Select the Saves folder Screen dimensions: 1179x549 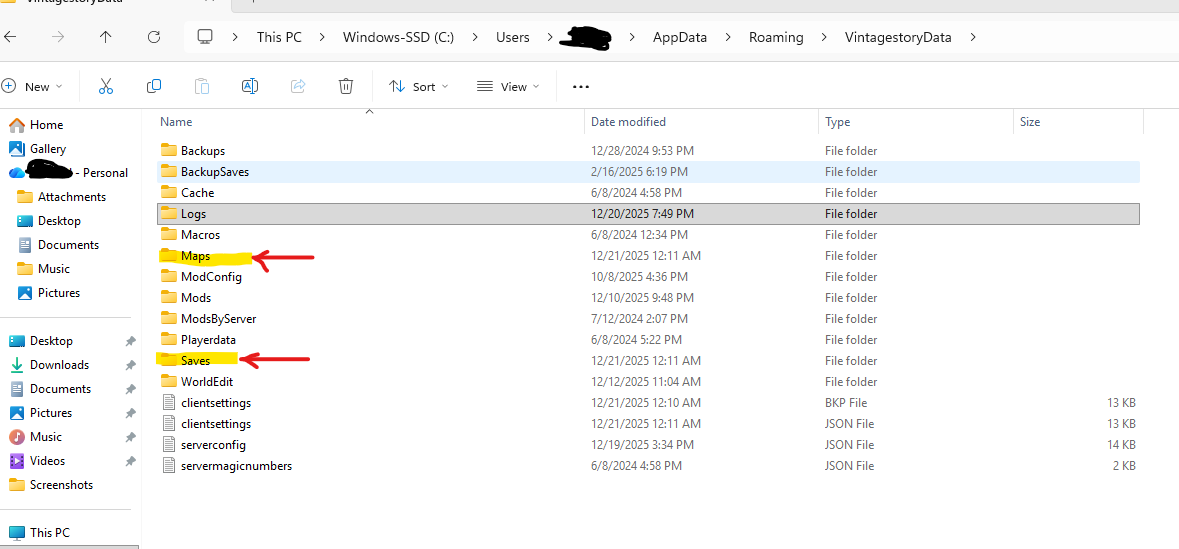(196, 360)
